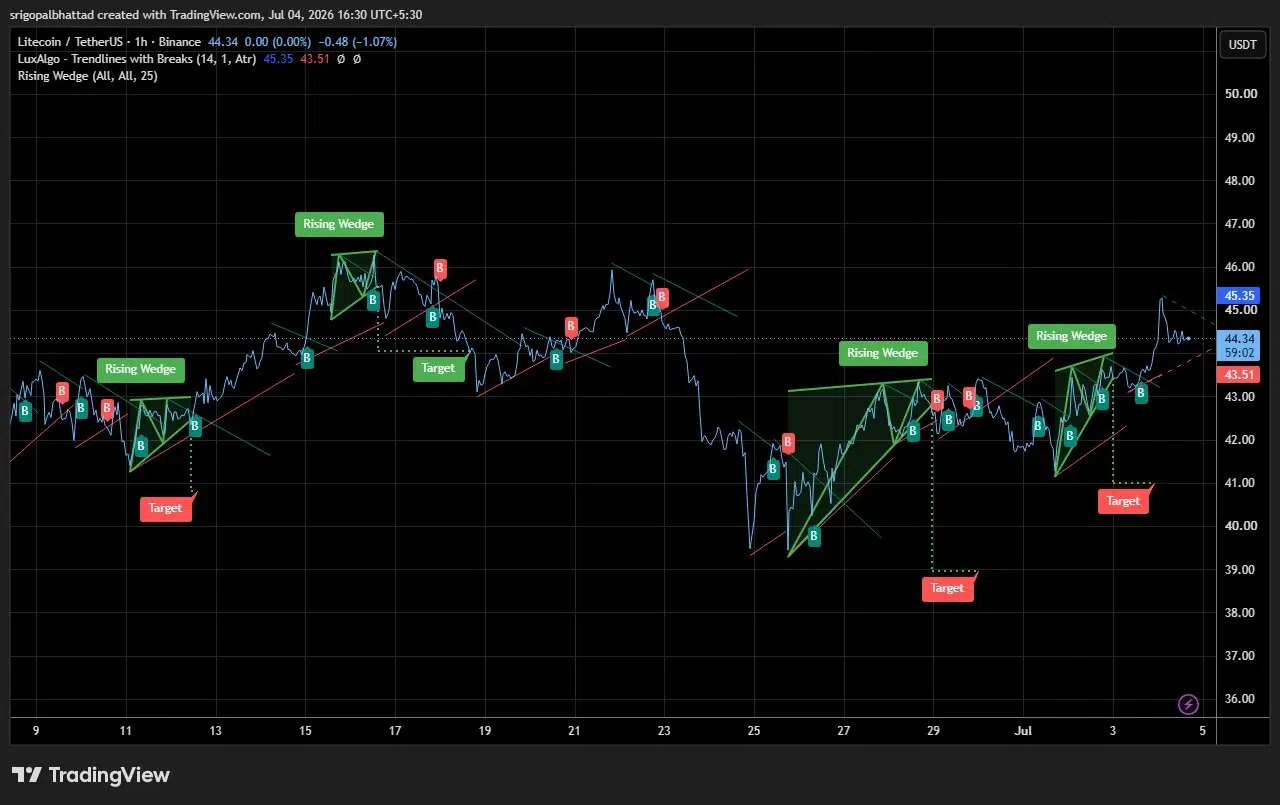Screen dimensions: 1280x805
Task: Click the leftmost Rising Wedge label near the 11th
Action: coord(141,369)
